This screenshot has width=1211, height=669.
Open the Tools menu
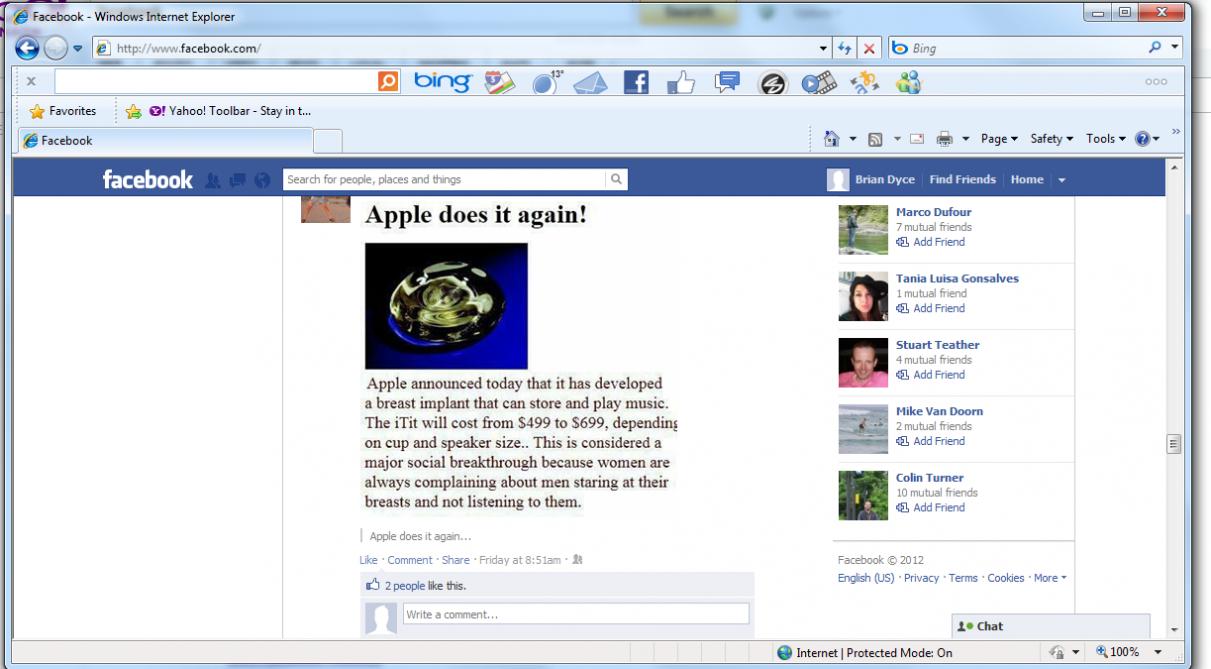click(x=1107, y=139)
